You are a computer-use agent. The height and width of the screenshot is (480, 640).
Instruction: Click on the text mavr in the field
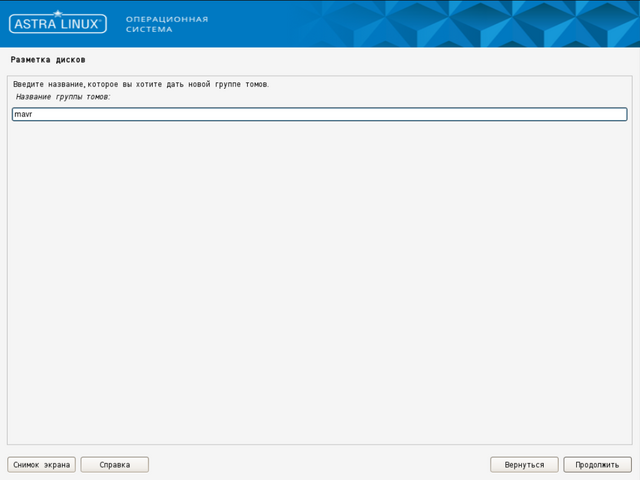click(23, 115)
